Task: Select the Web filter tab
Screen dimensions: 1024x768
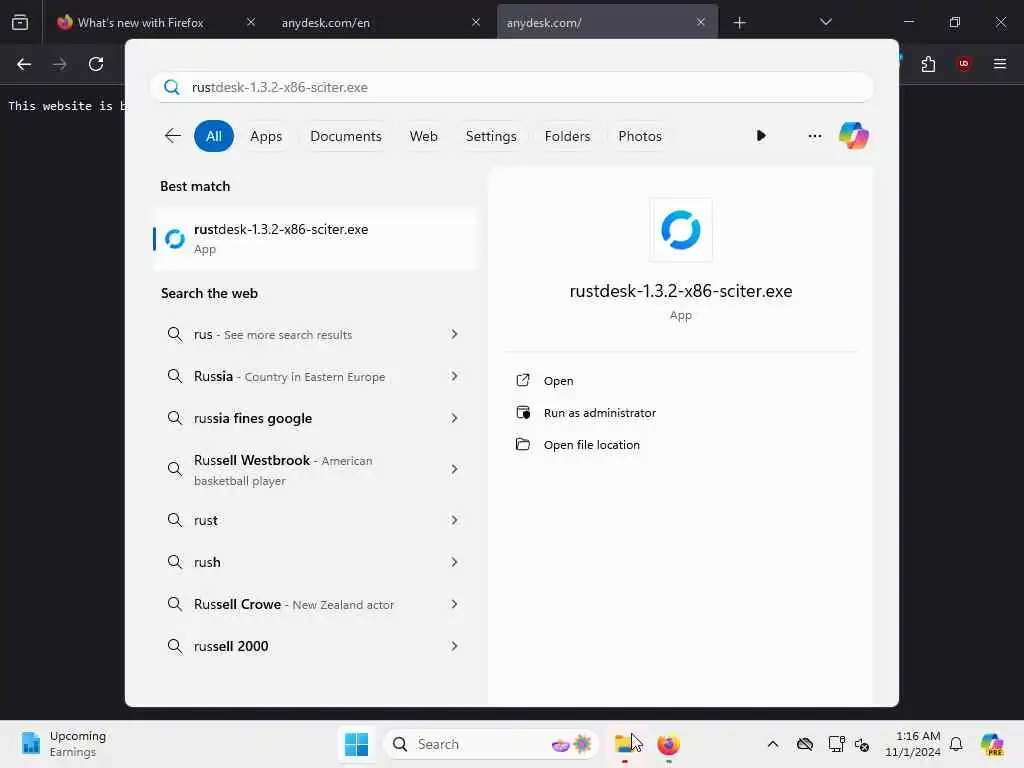Action: (423, 136)
